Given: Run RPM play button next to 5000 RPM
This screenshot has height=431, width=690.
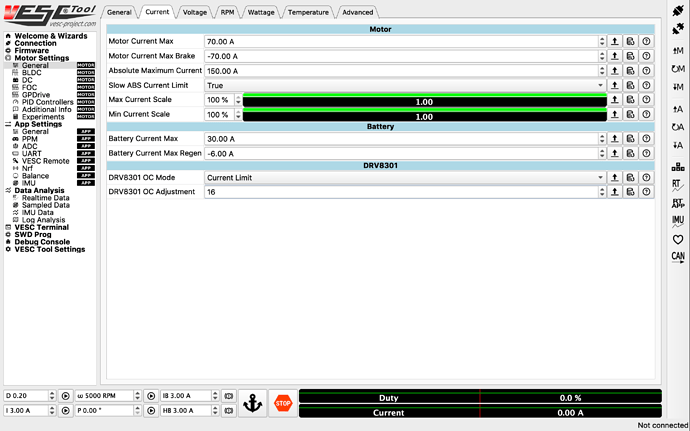Looking at the screenshot, I should (x=151, y=396).
